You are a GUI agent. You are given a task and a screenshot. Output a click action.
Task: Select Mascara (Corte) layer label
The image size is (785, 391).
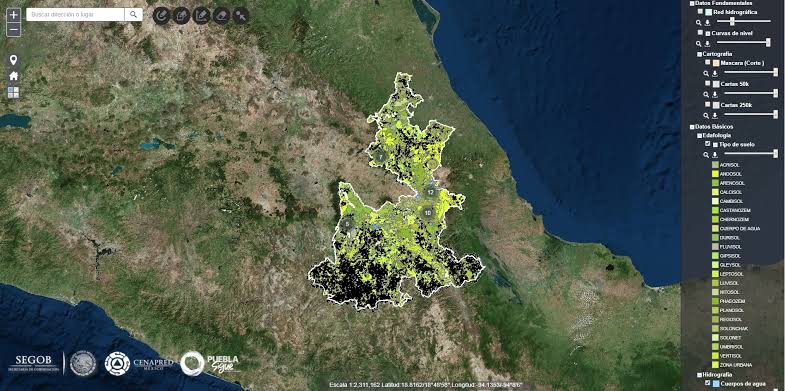[742, 63]
